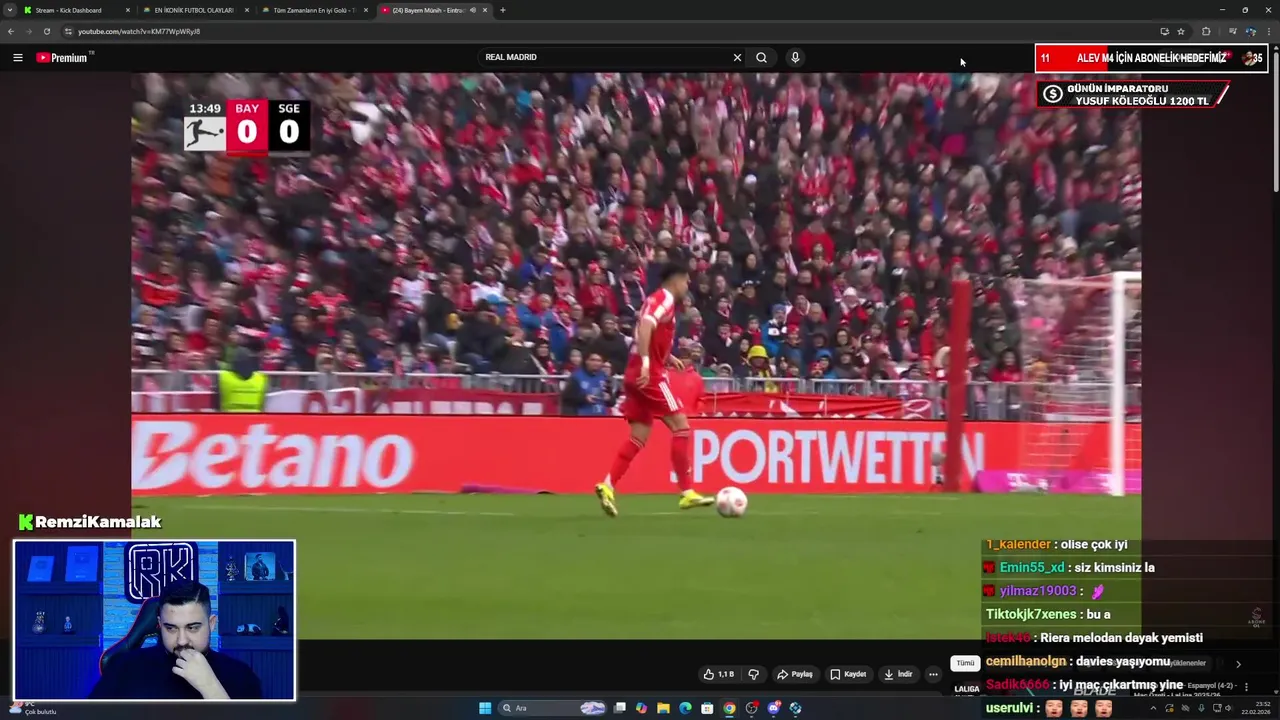Click the Paylaş share button
Viewport: 1280px width, 720px height.
(796, 674)
